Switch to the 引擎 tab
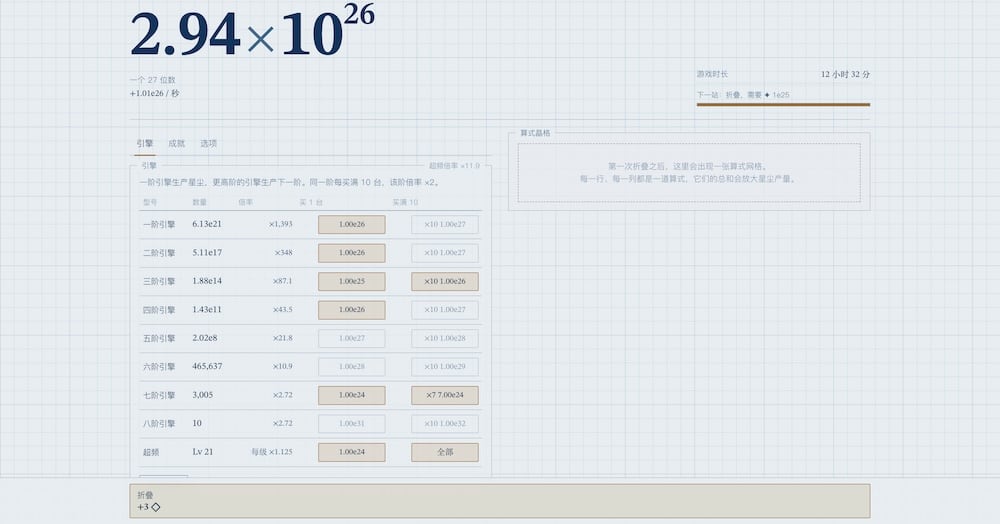 pos(145,144)
